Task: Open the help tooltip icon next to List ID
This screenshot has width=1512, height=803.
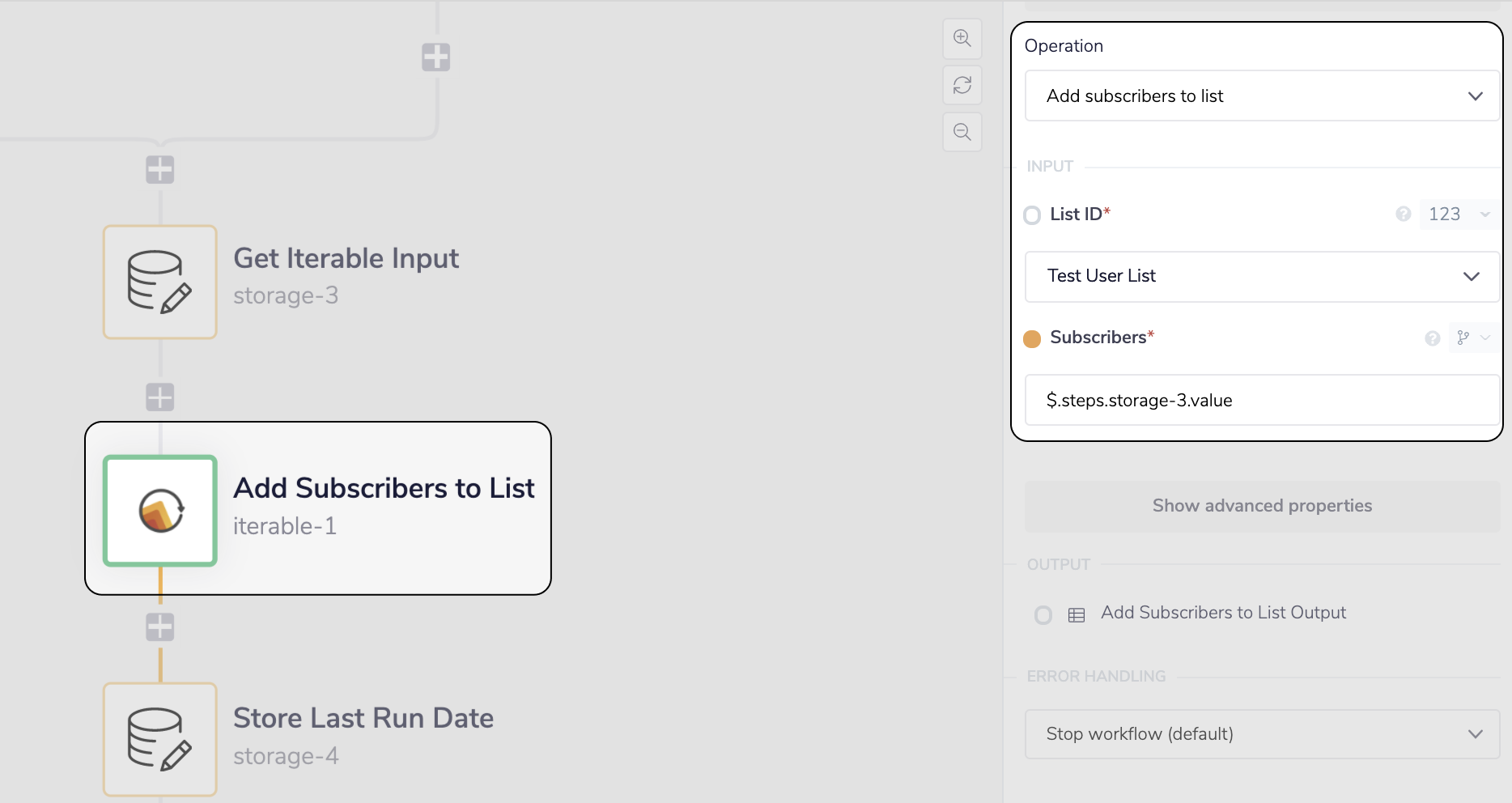Action: pos(1404,215)
